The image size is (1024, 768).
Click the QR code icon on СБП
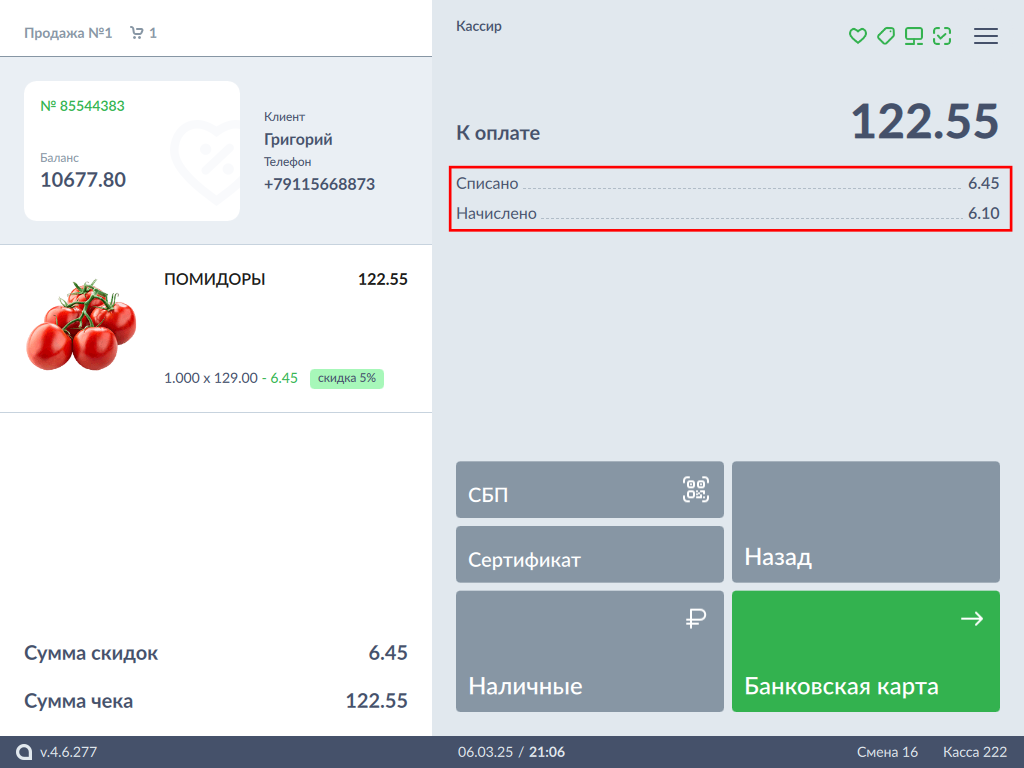696,489
